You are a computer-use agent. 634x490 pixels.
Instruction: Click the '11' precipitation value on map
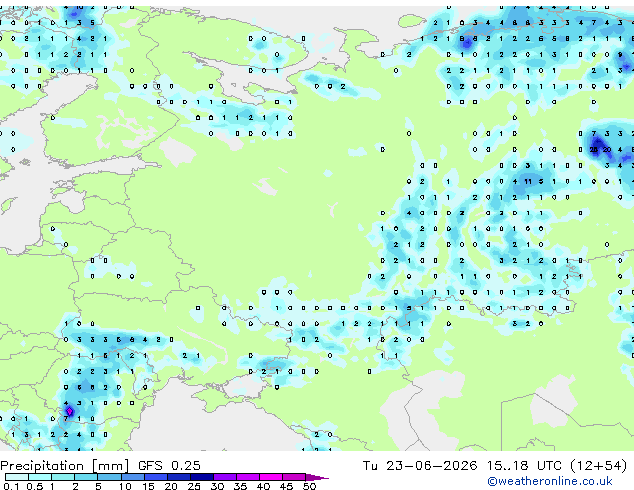pyautogui.click(x=528, y=182)
